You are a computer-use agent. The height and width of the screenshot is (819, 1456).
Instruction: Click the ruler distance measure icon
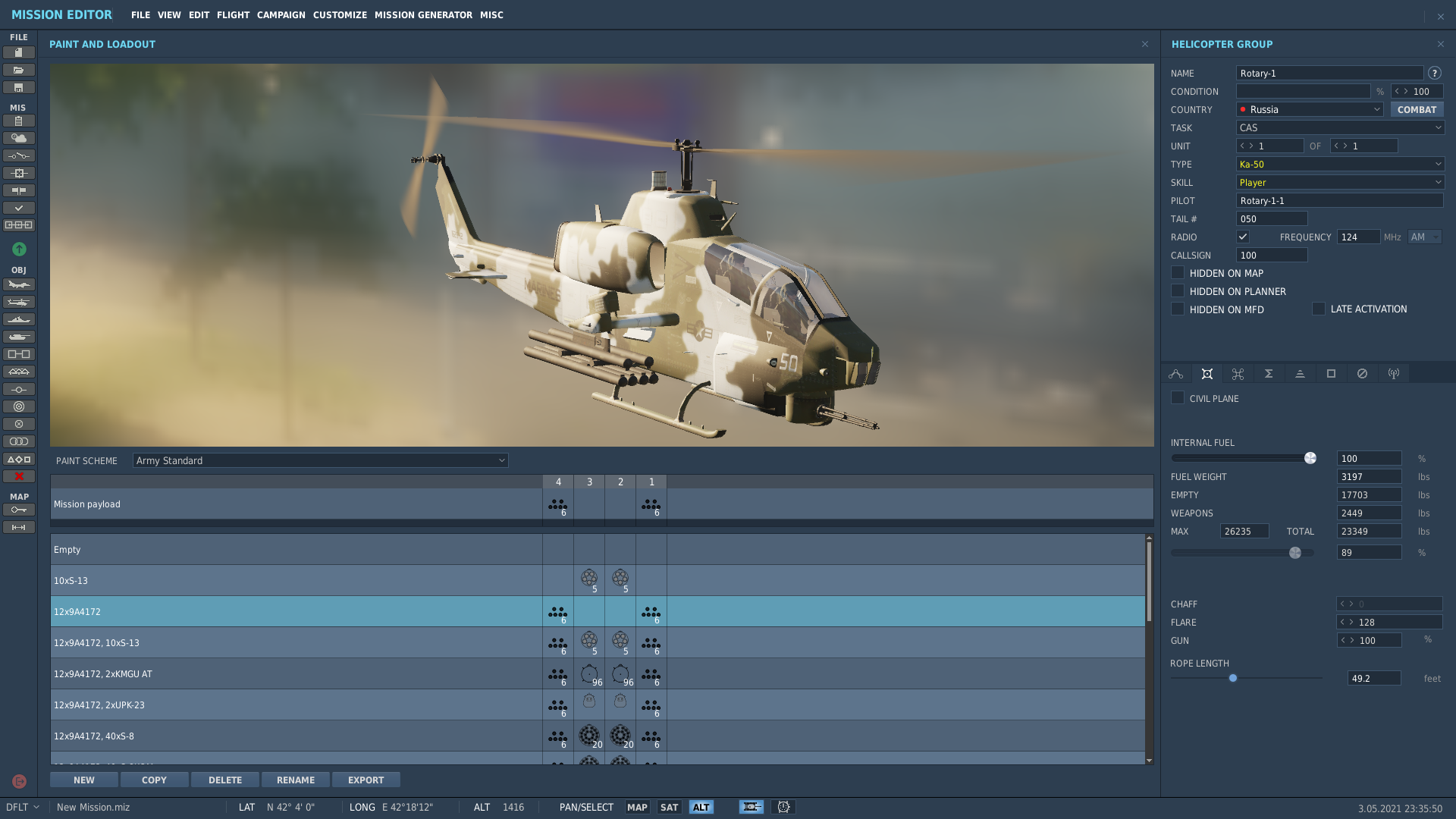(x=19, y=527)
